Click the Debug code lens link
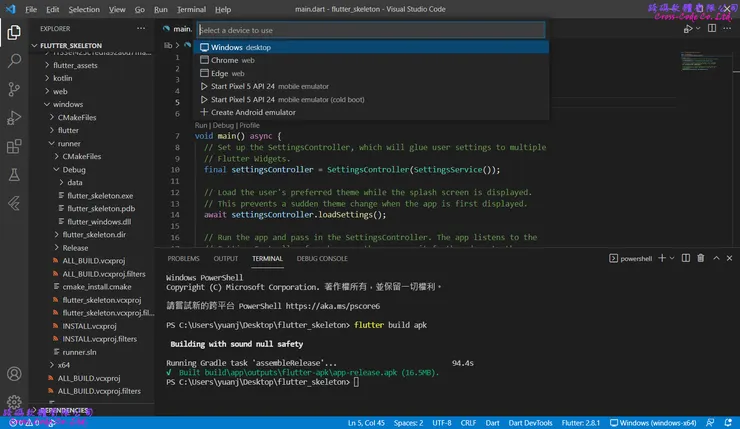The width and height of the screenshot is (740, 429). tap(223, 125)
